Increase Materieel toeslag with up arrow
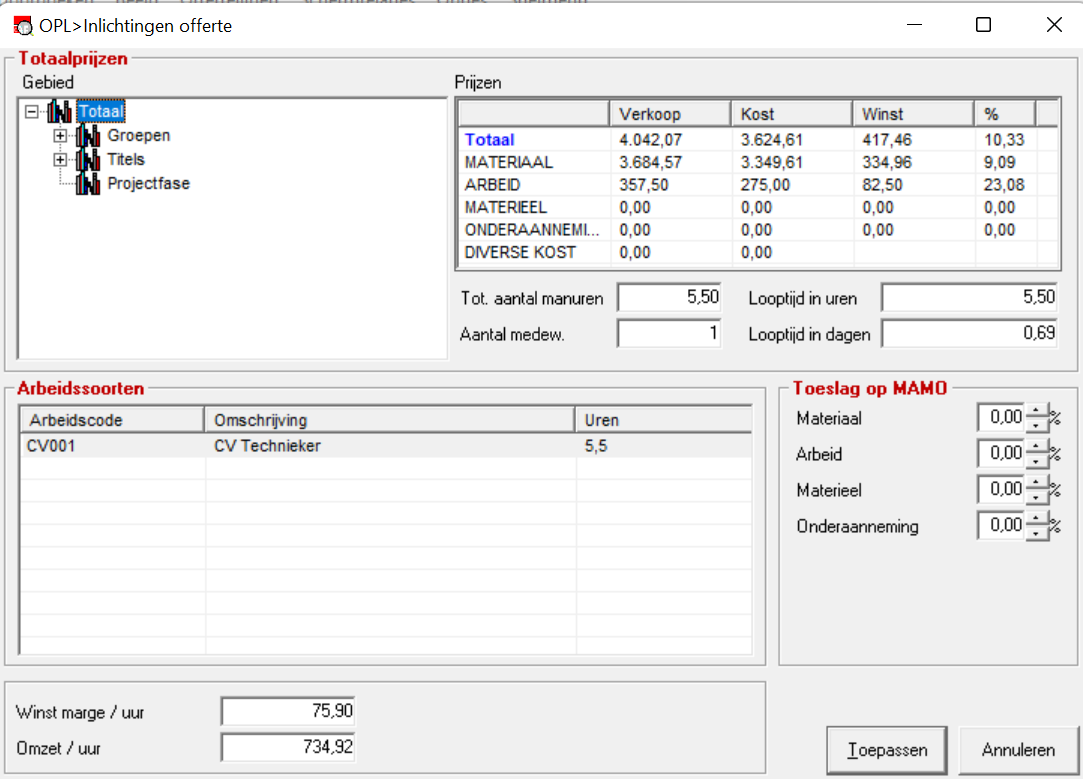 click(1036, 483)
